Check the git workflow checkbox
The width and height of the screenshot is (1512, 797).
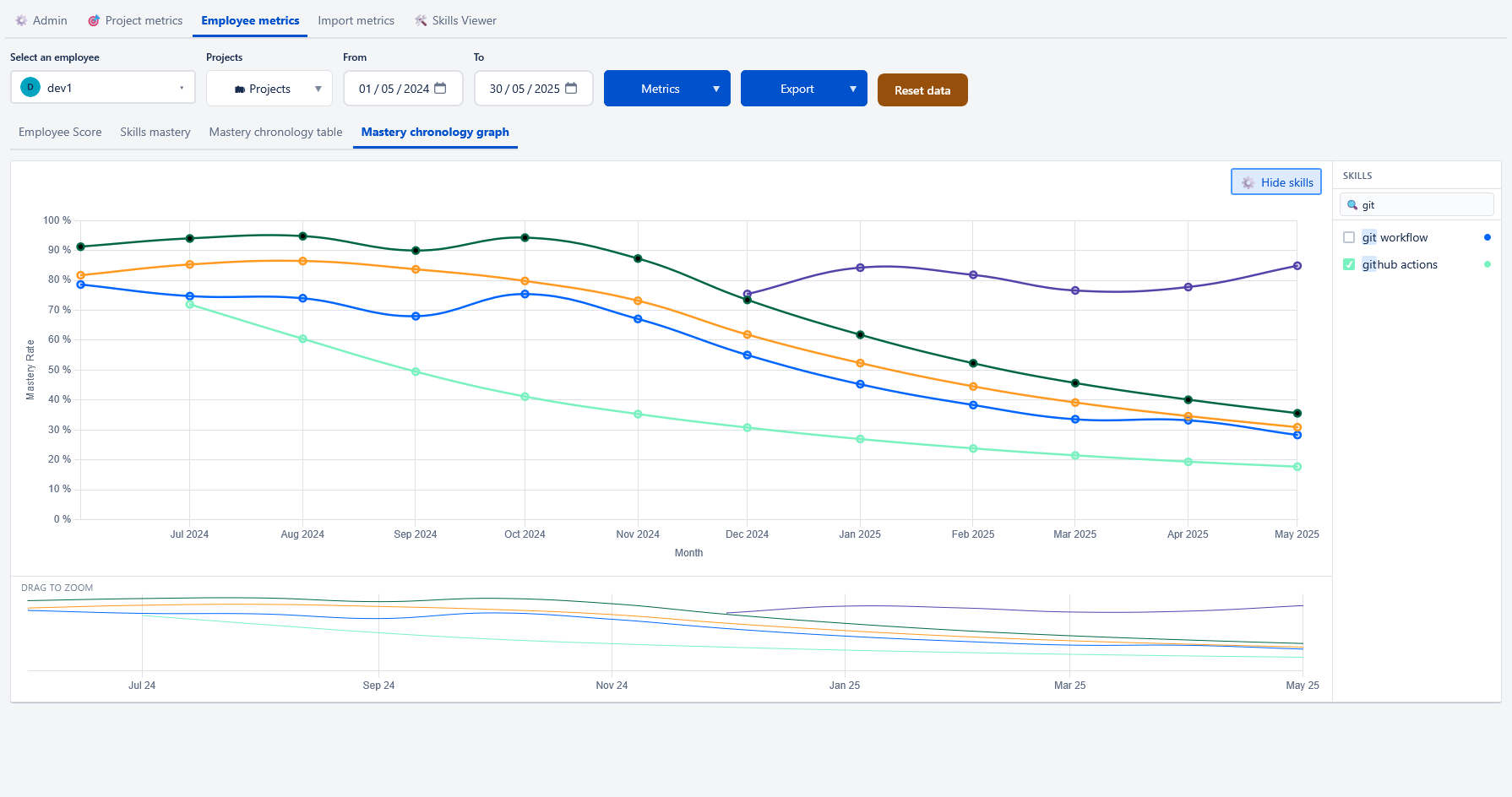[x=1349, y=237]
